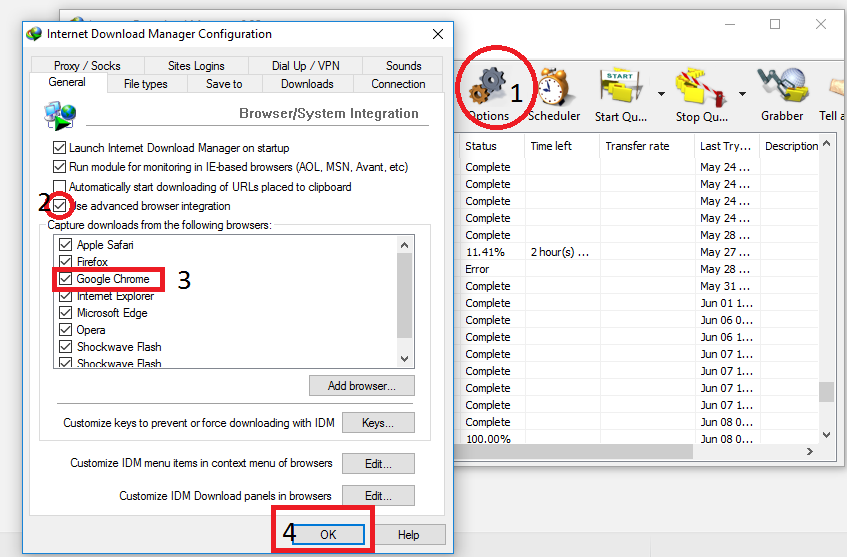Expand the Stop Queue dropdown arrow

click(x=743, y=94)
